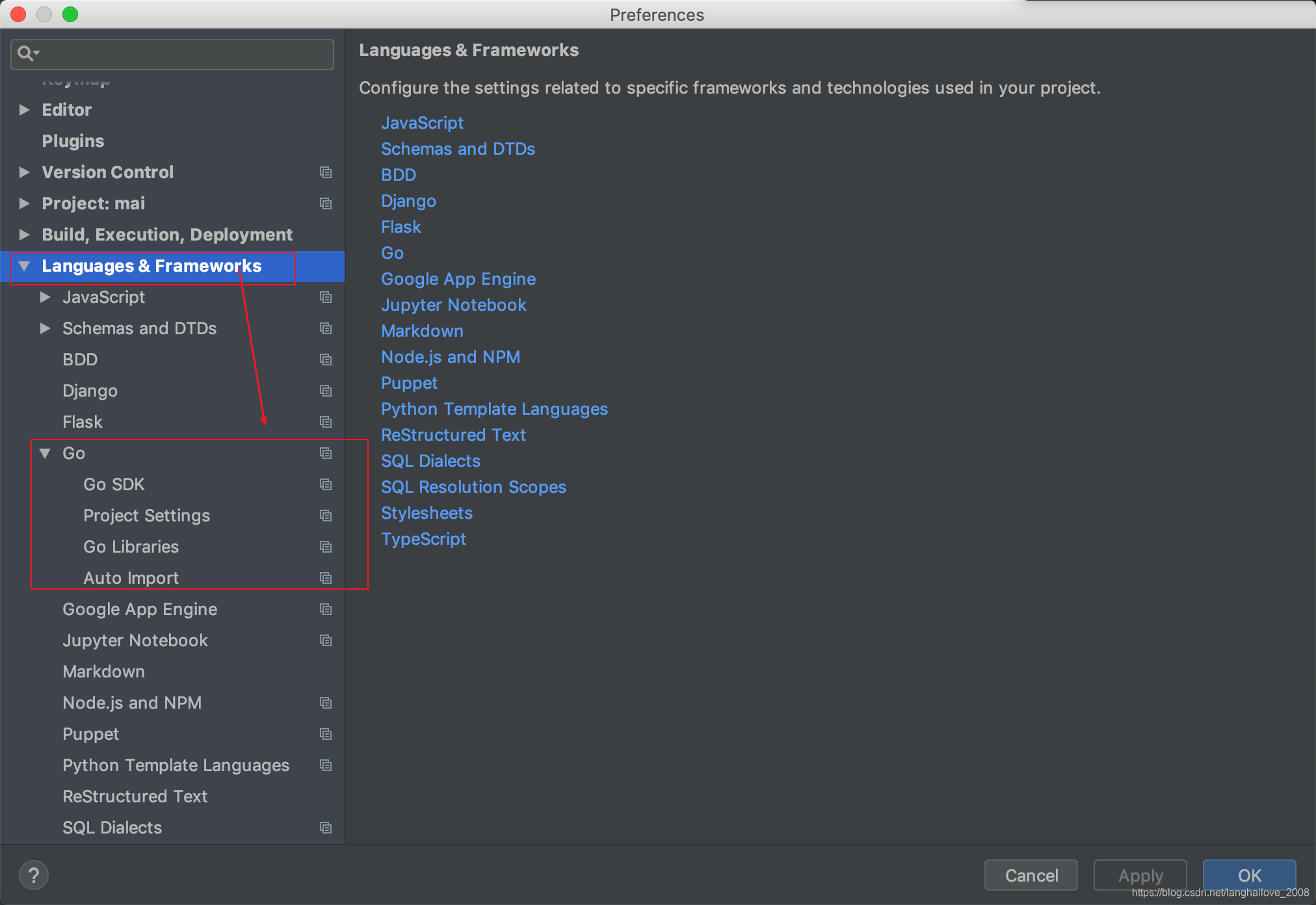Click the Go SDK settings icon
The image size is (1316, 905).
(326, 484)
